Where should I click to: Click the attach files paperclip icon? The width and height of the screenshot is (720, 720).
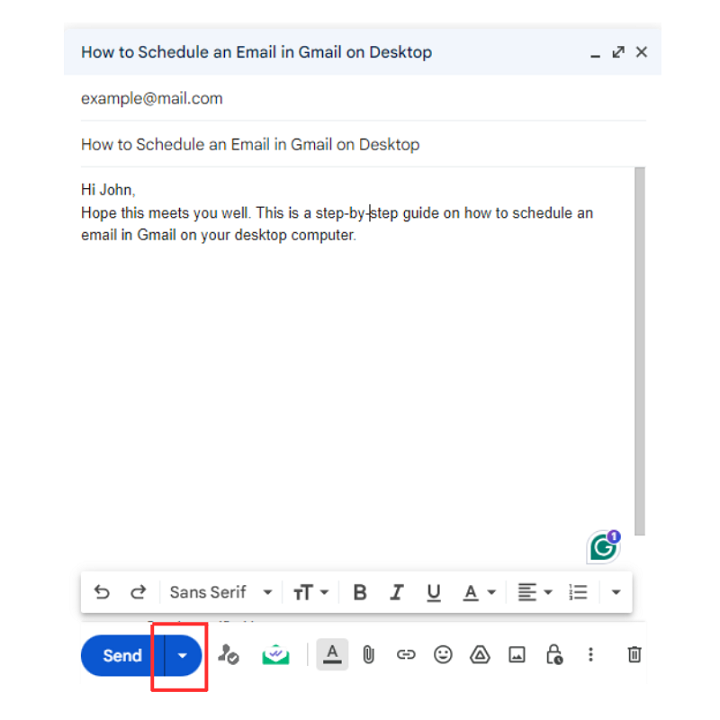(369, 654)
